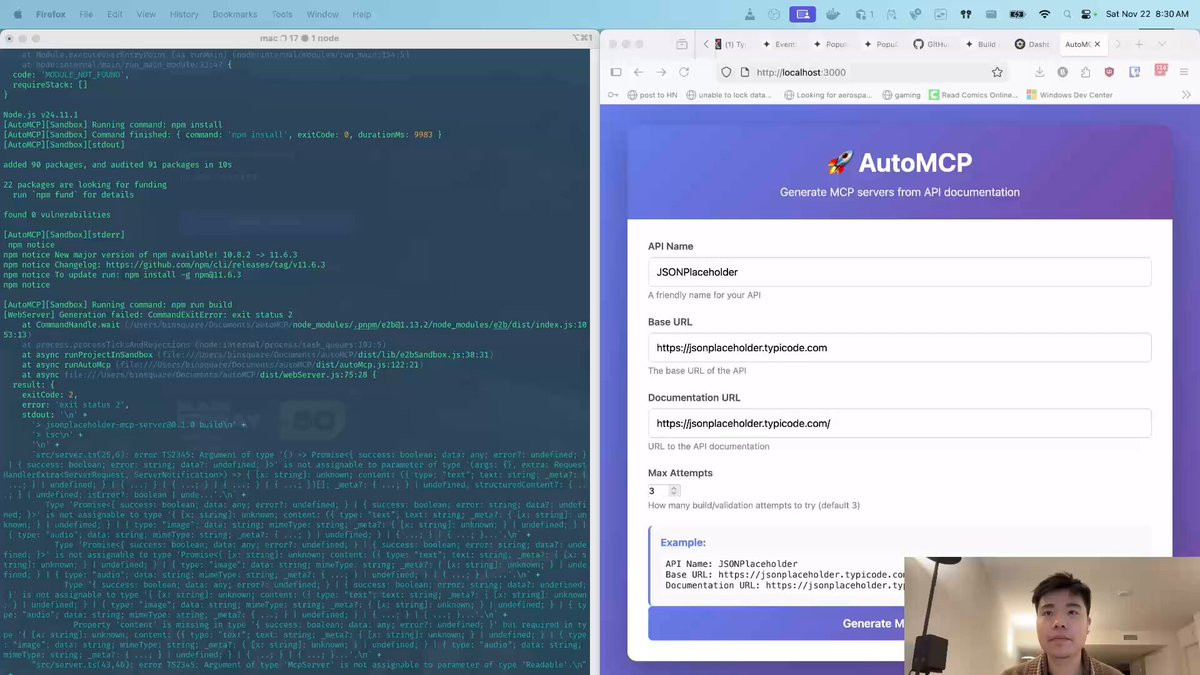Switch to the Dashboard tab
1200x675 pixels.
click(x=1032, y=44)
